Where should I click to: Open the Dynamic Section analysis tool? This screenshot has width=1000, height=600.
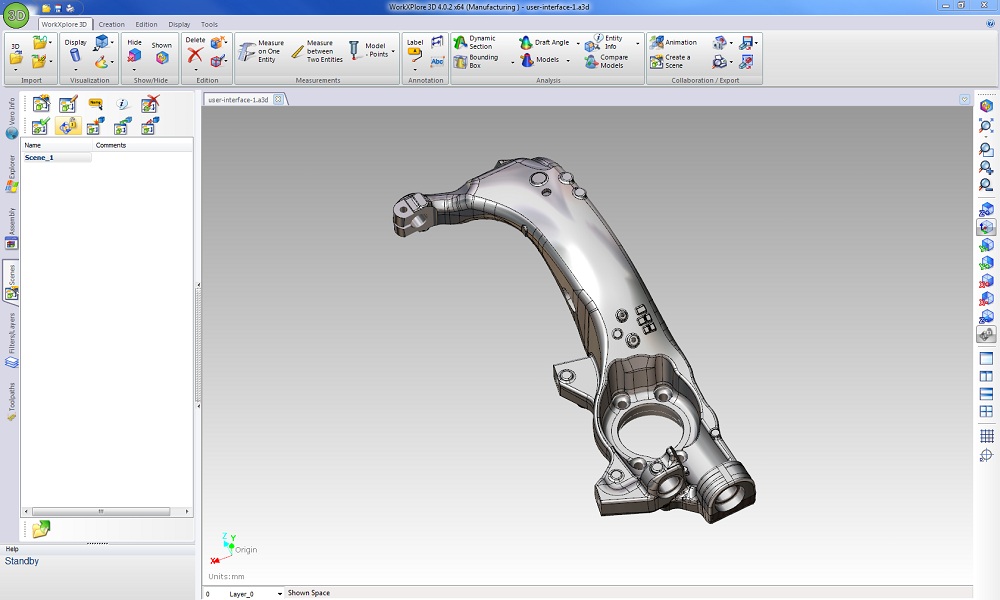(474, 43)
